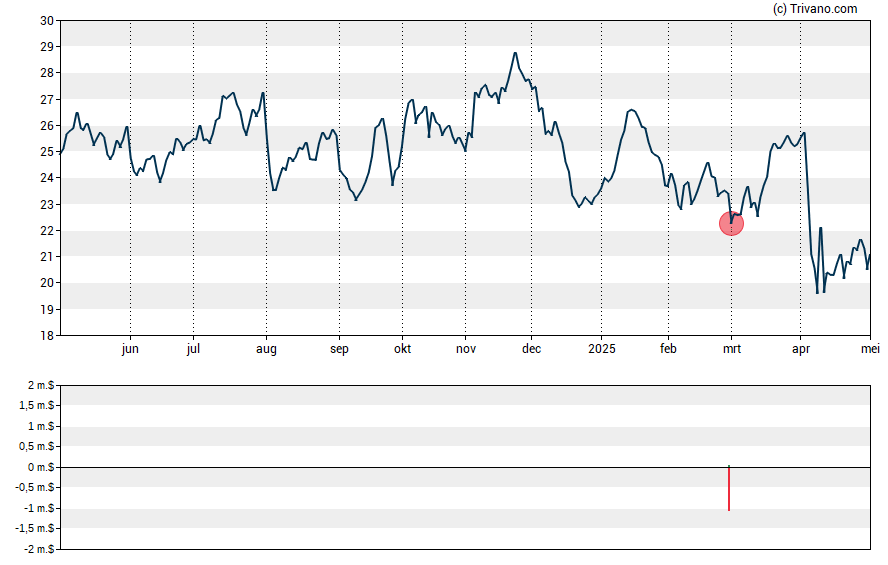The height and width of the screenshot is (565, 888).
Task: Click the price axis value 20
Action: 47,283
